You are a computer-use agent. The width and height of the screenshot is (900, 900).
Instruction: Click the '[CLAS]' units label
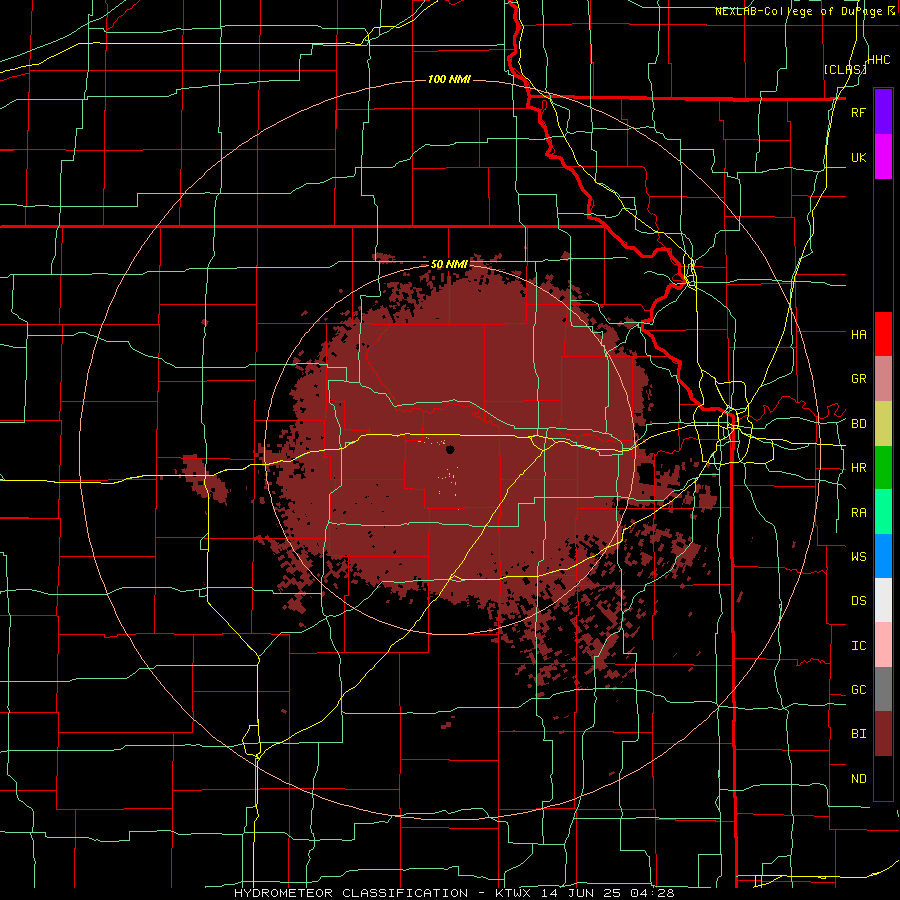pyautogui.click(x=845, y=70)
